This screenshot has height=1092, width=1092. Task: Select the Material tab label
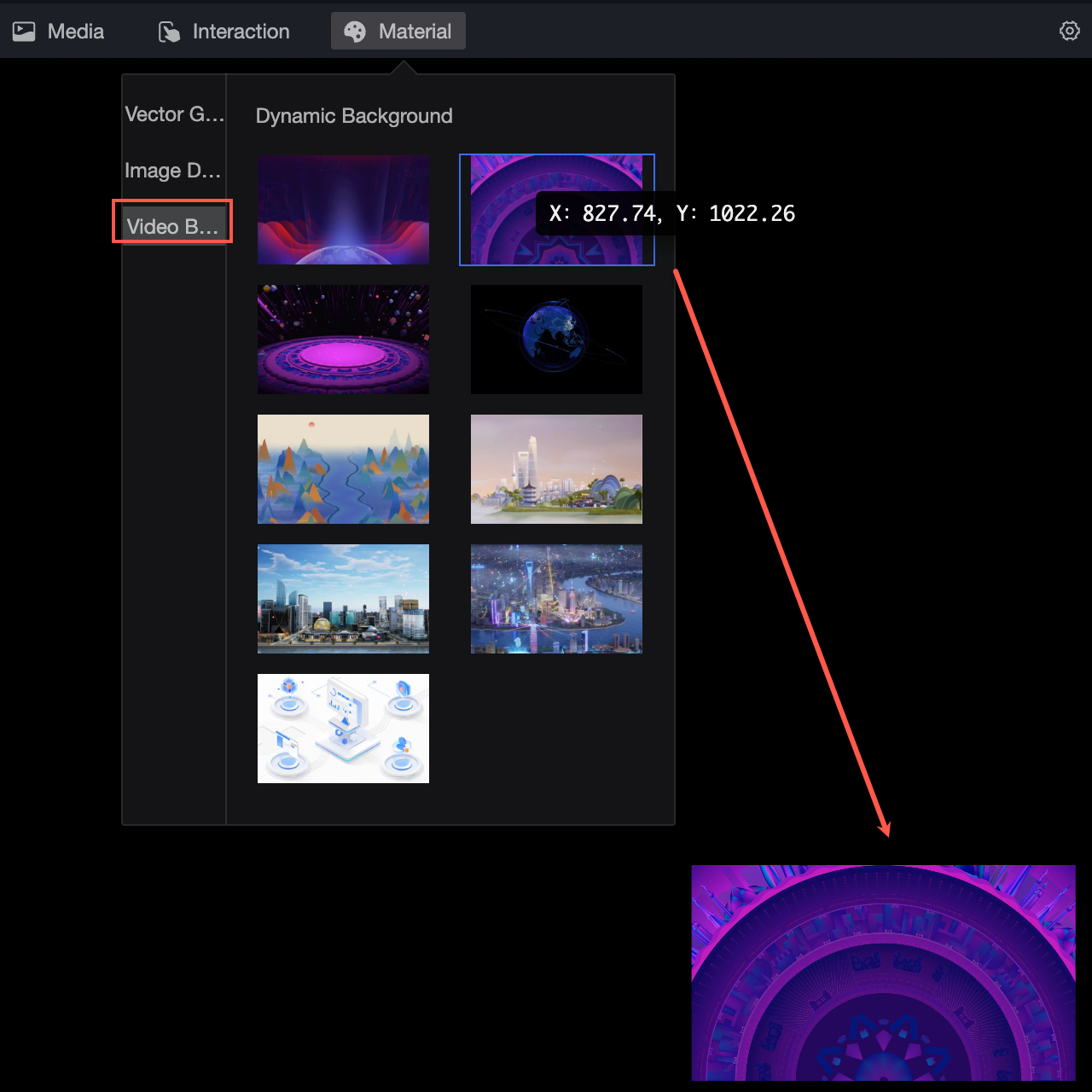[x=415, y=32]
